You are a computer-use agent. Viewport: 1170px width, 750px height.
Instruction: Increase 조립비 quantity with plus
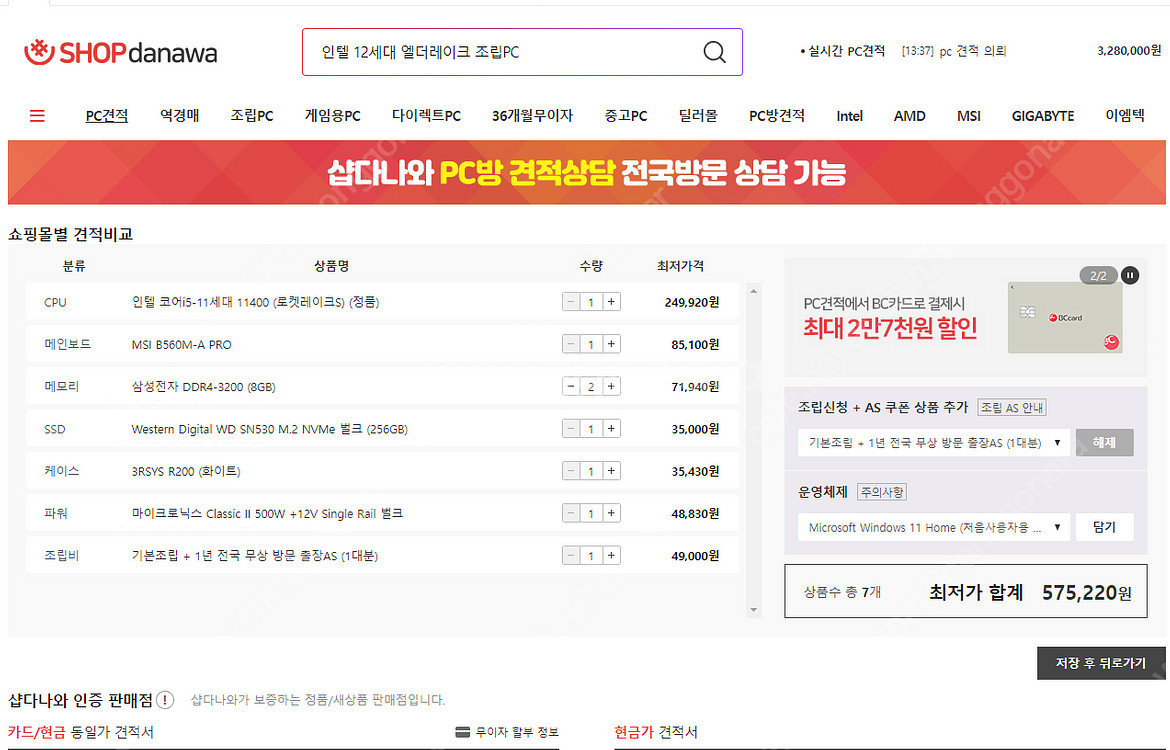(x=611, y=555)
